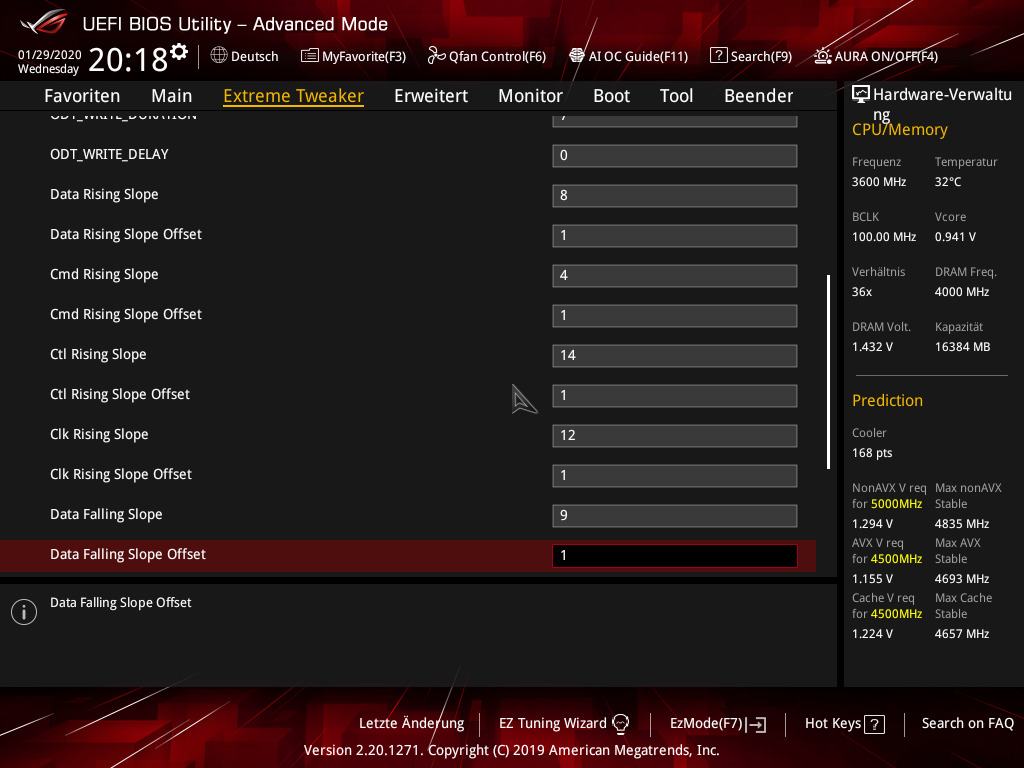Click the BCLK 100.00 MHz value
The height and width of the screenshot is (768, 1024).
884,237
